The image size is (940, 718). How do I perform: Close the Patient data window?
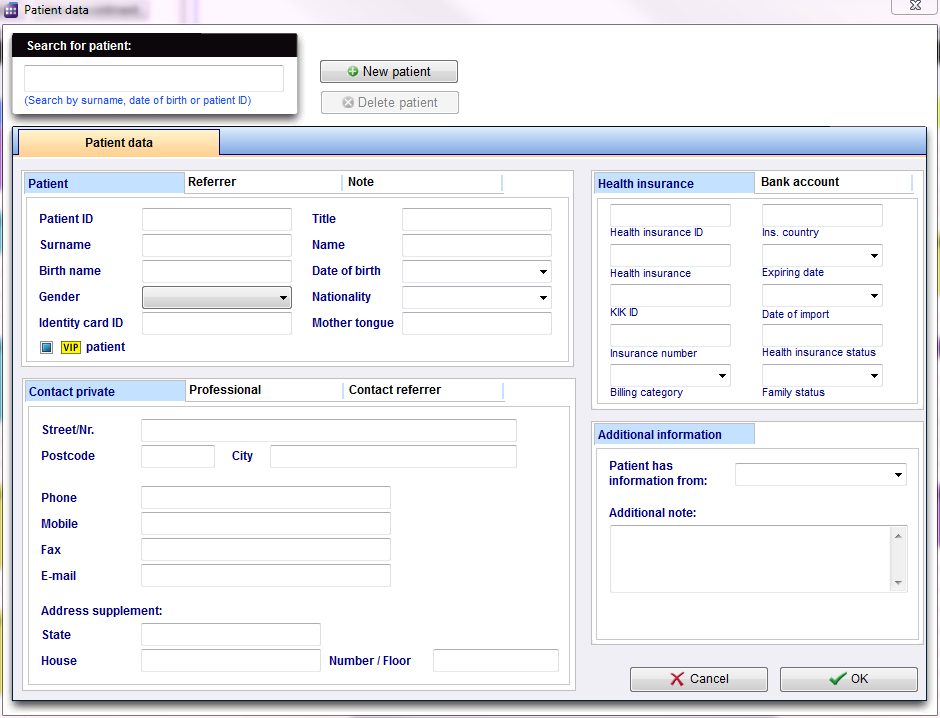point(915,5)
